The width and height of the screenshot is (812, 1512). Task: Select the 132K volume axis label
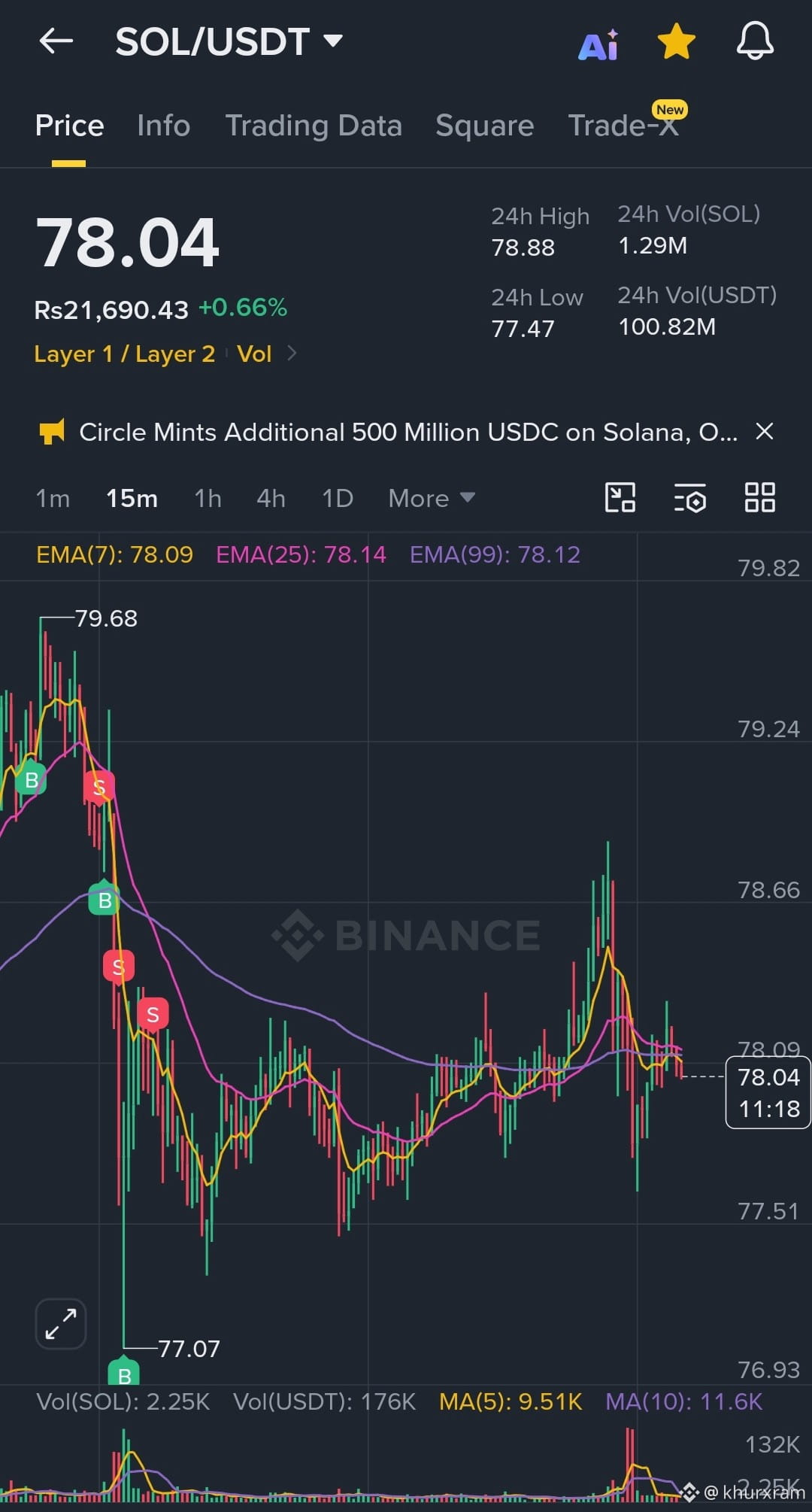click(x=772, y=1444)
